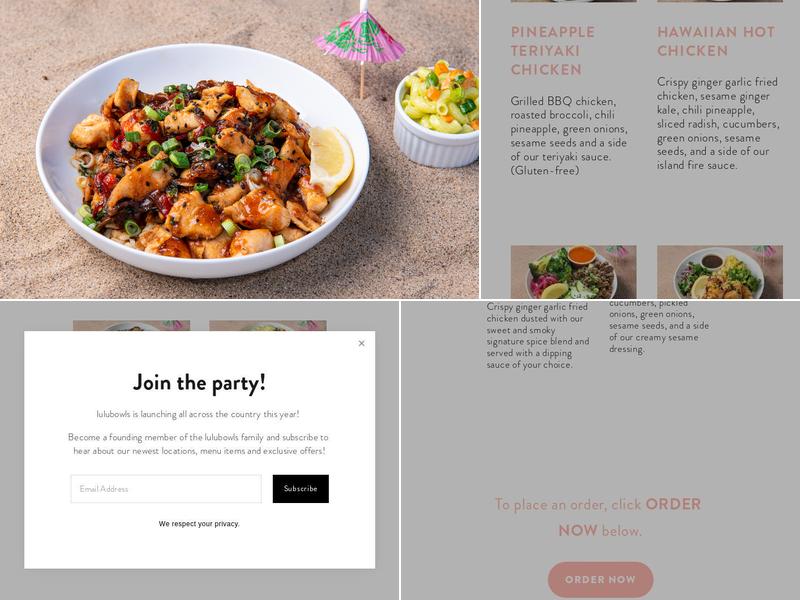Click the Email Address input field
Viewport: 800px width, 600px height.
pyautogui.click(x=166, y=489)
